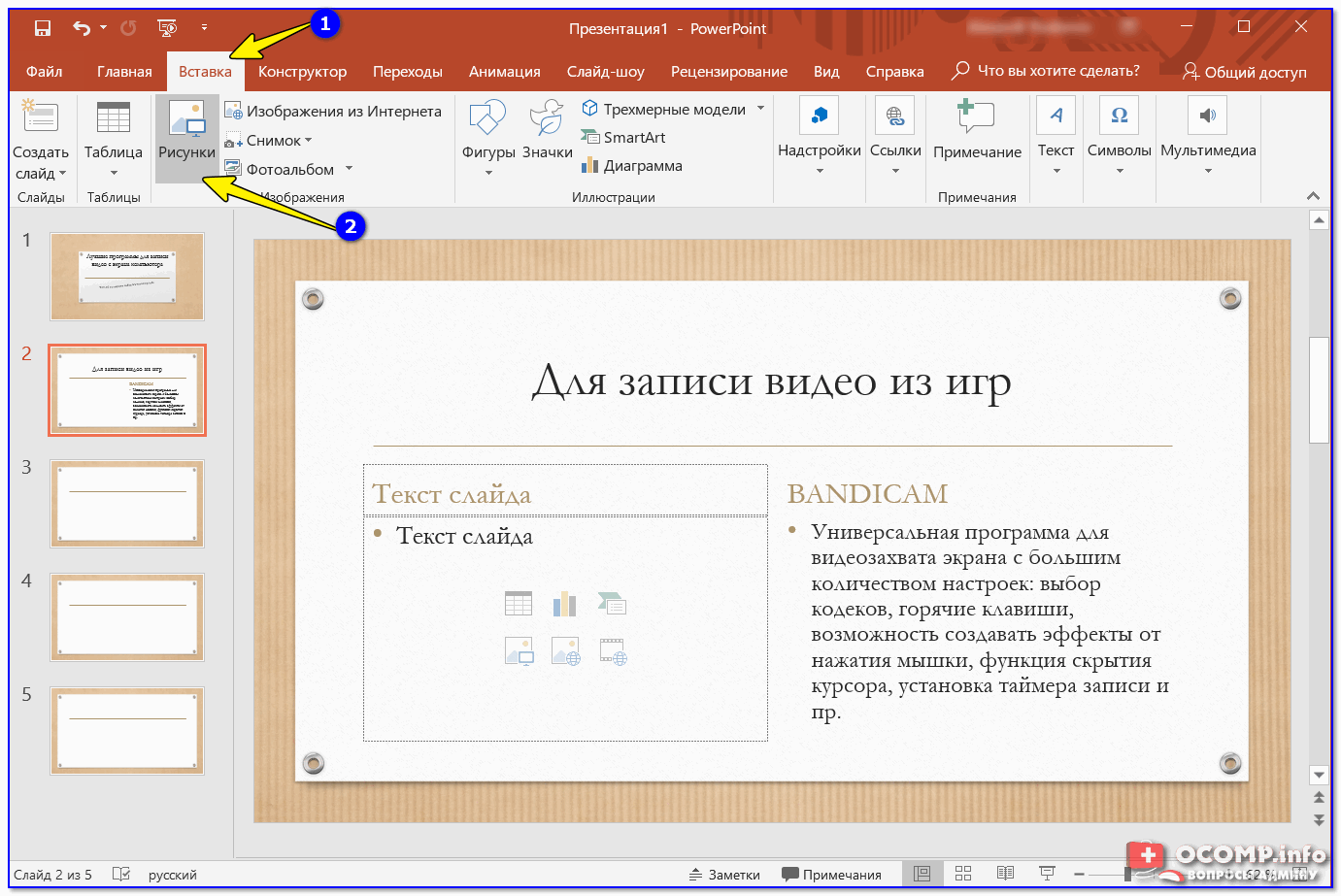The height and width of the screenshot is (896, 1341).
Task: Open the Файл menu tab
Action: click(44, 71)
